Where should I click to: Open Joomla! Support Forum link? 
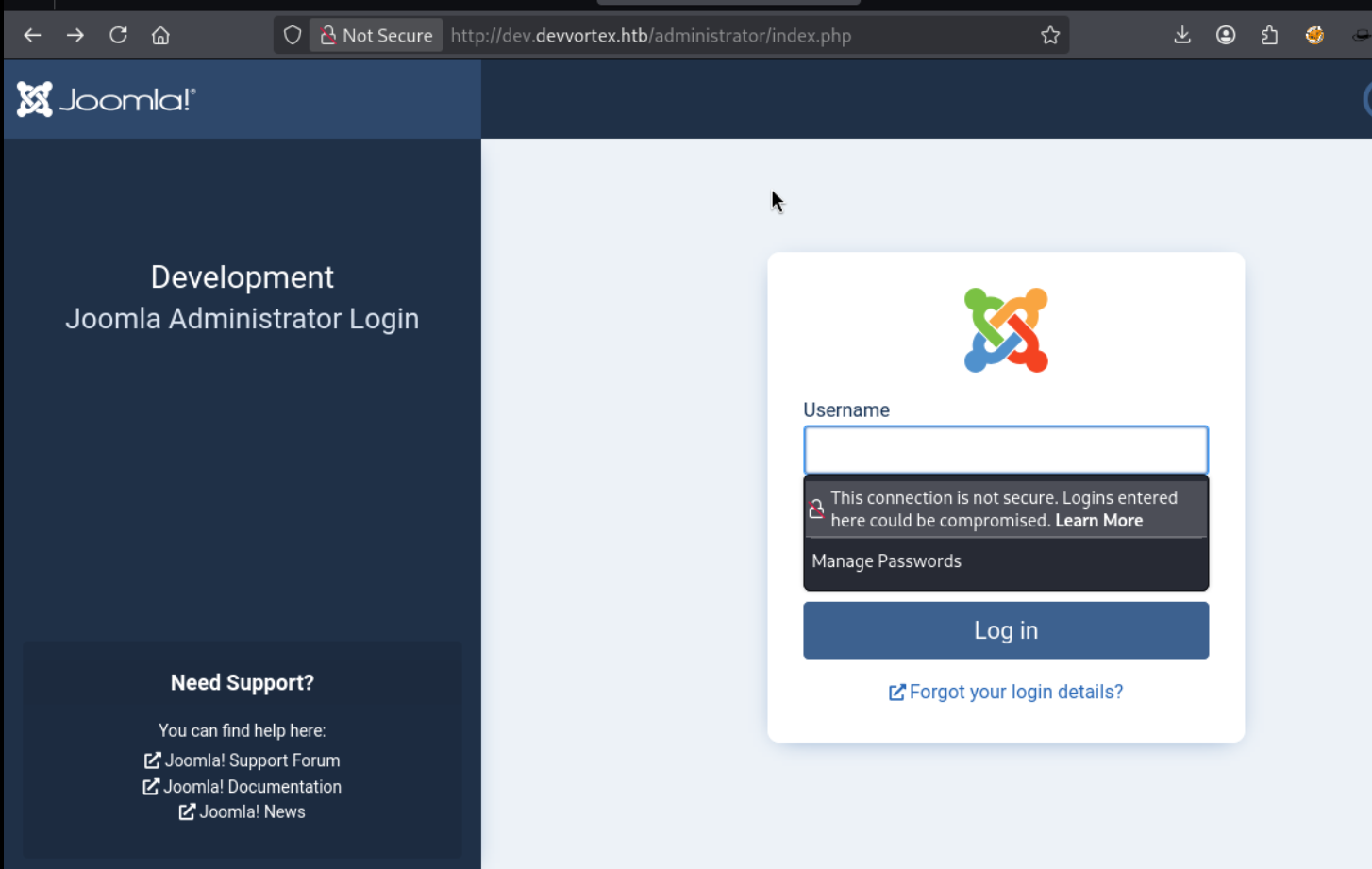(242, 760)
